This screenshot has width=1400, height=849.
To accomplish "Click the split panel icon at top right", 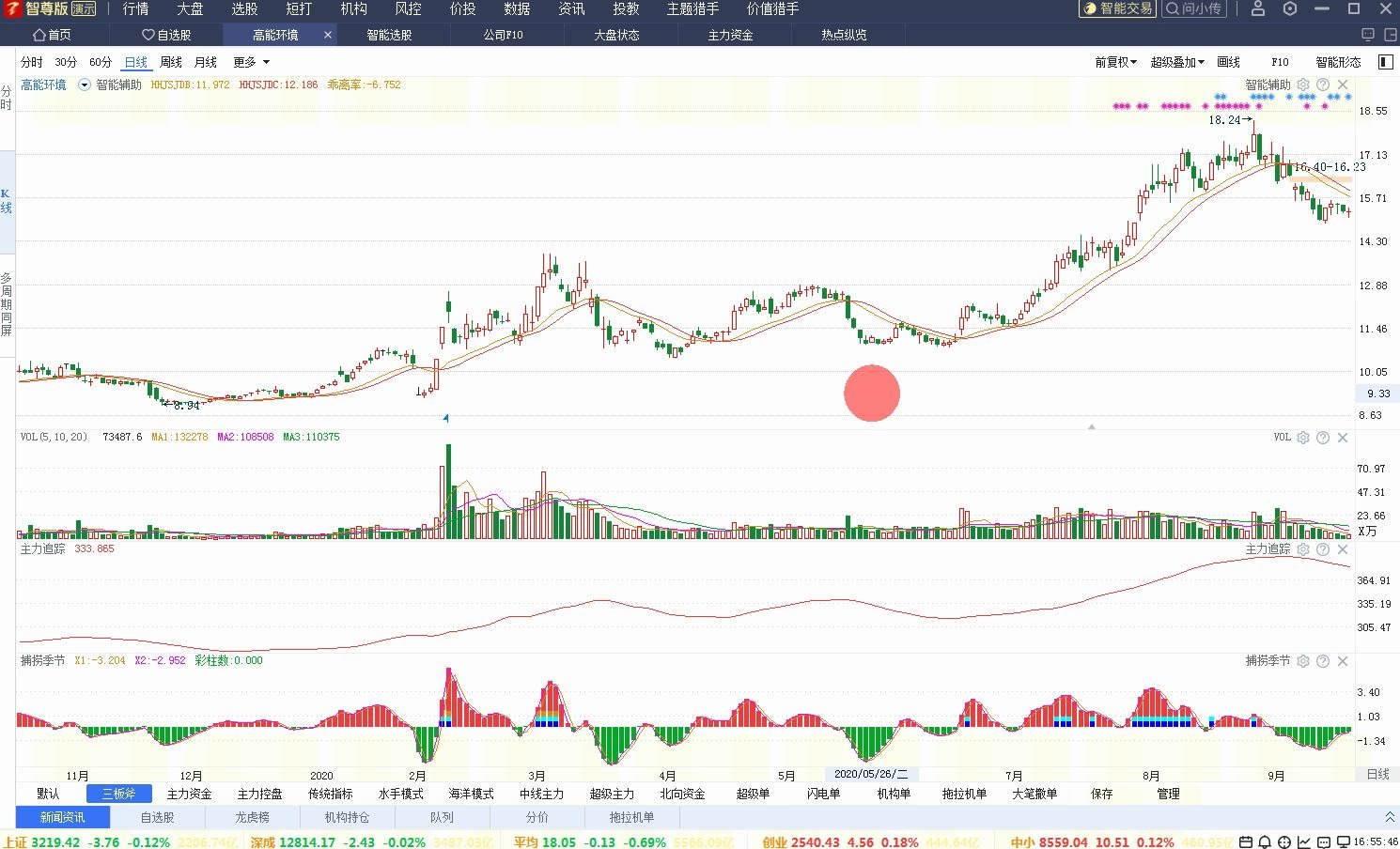I will pyautogui.click(x=1390, y=35).
